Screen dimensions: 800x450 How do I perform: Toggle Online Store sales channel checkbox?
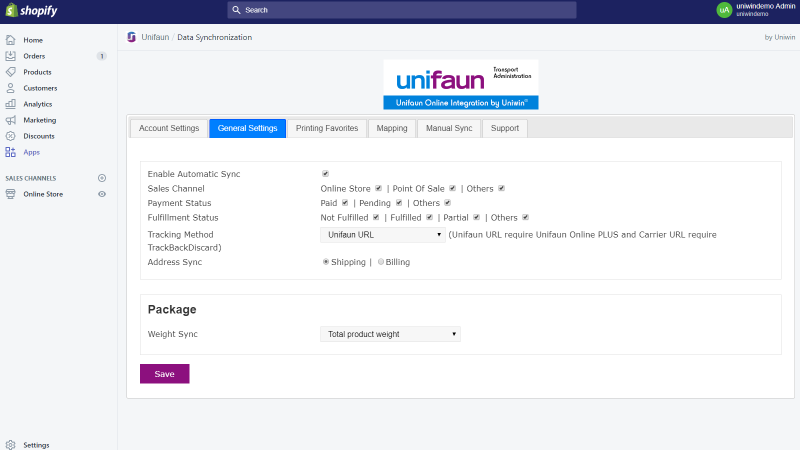pyautogui.click(x=379, y=188)
